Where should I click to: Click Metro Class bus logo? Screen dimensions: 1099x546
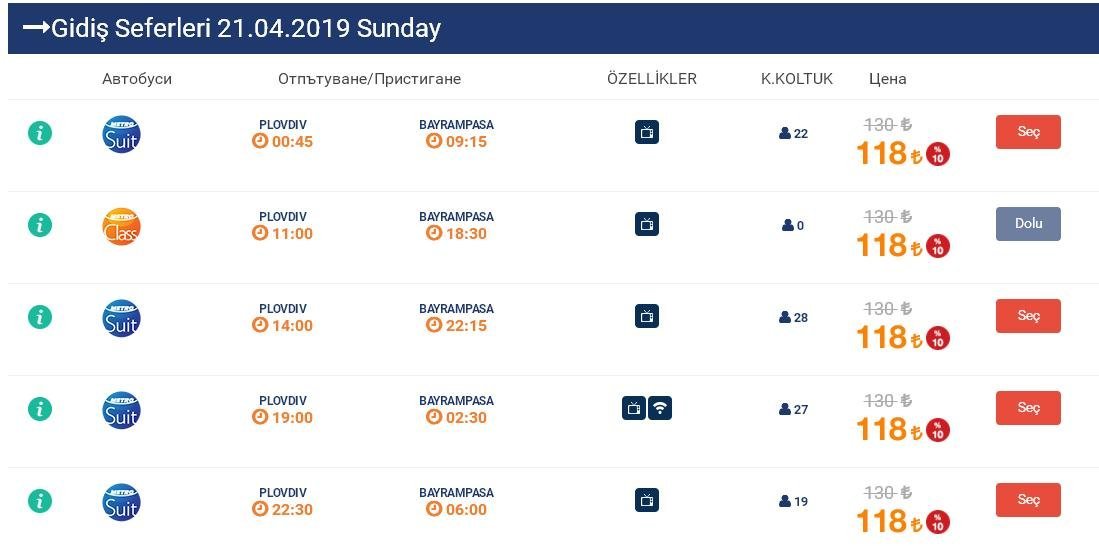pos(121,226)
